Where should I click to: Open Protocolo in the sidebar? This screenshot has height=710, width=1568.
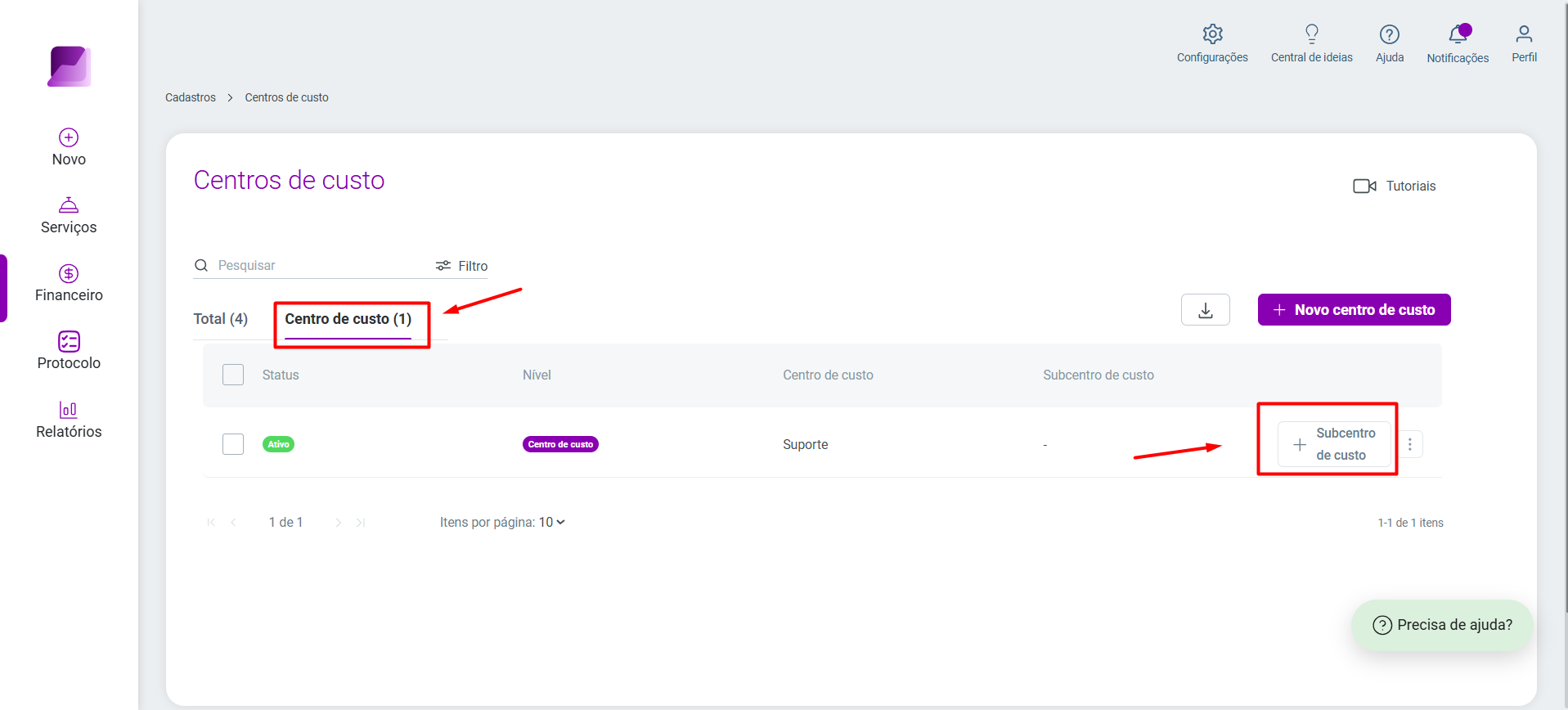69,352
